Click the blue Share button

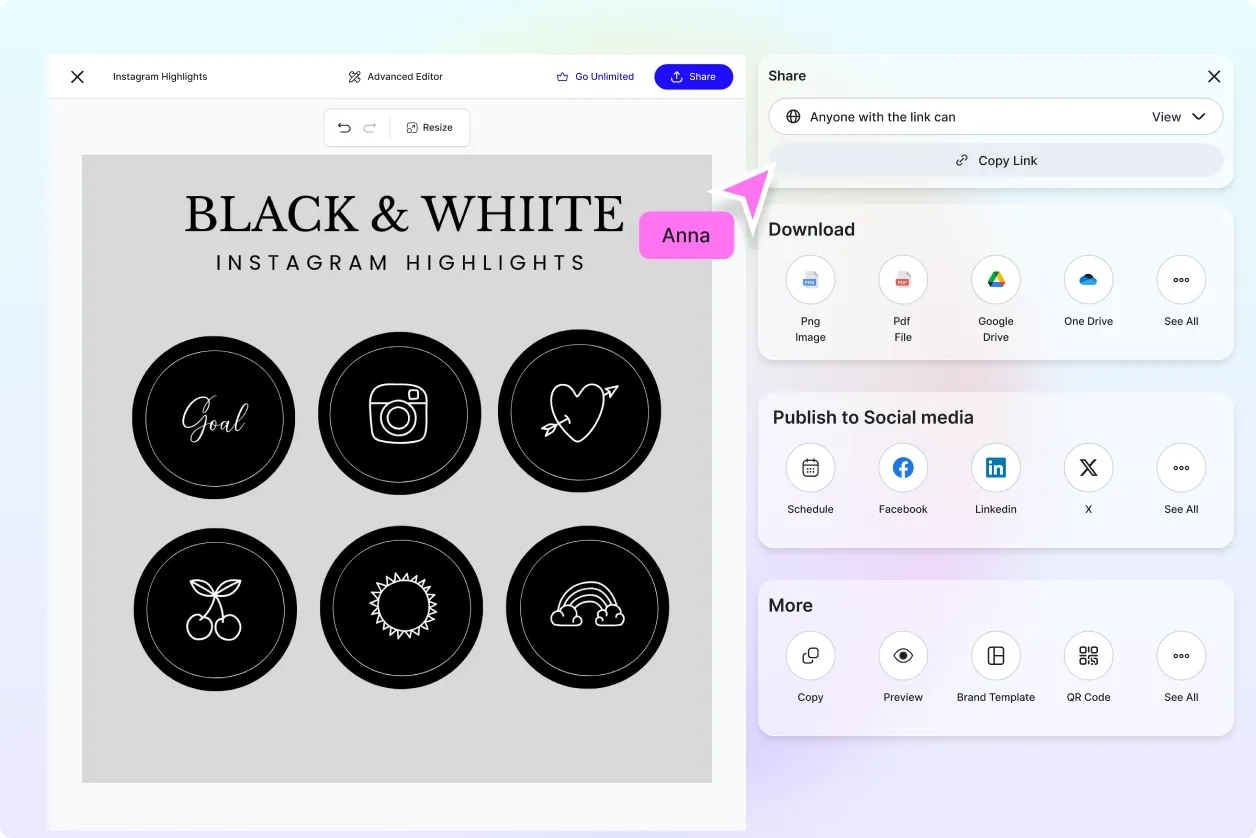tap(693, 77)
